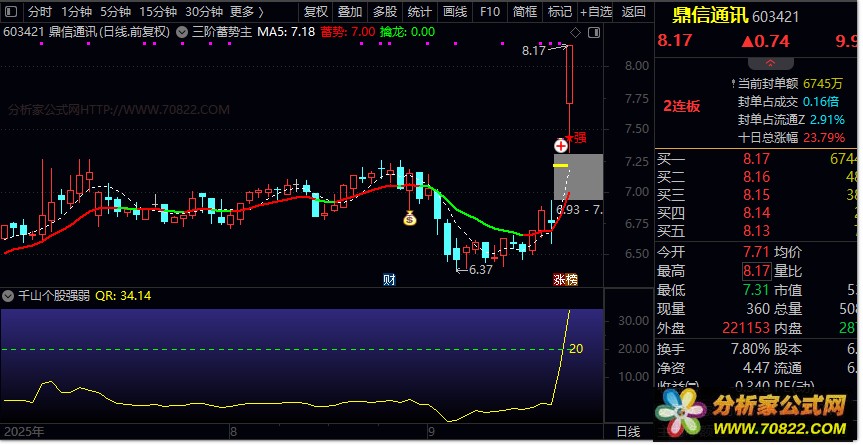This screenshot has width=863, height=445.
Task: Switch to 简框 layout
Action: tap(525, 12)
